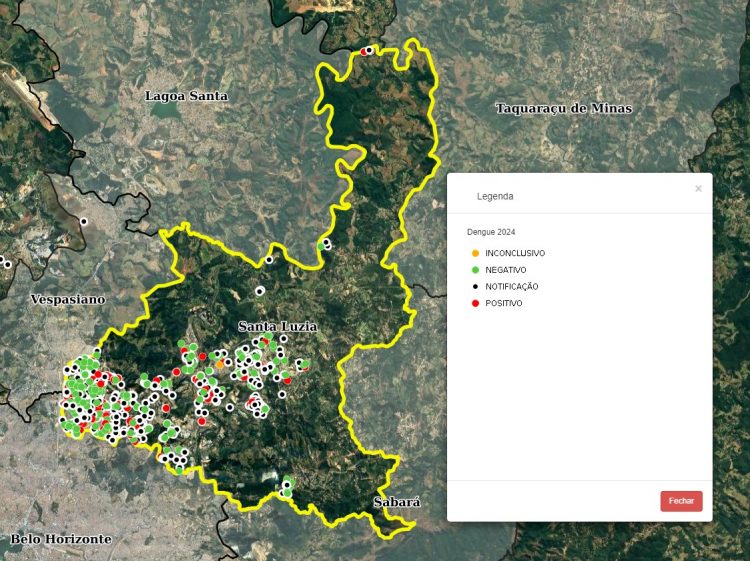
Task: Dismiss the Legenda dialog using the X
Action: click(x=698, y=188)
